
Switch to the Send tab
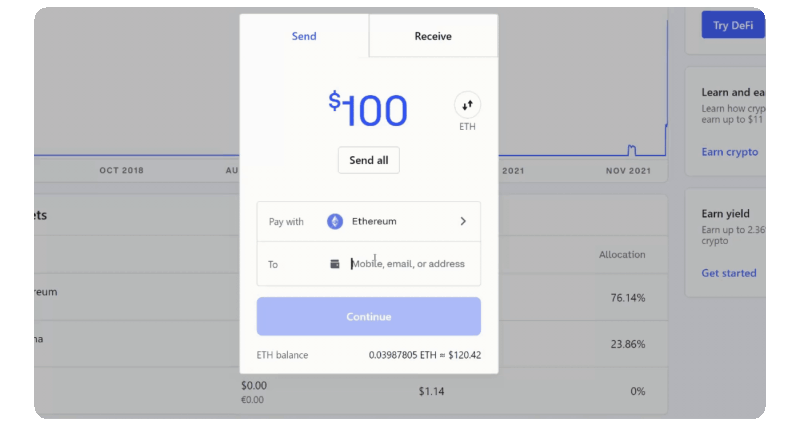point(304,36)
